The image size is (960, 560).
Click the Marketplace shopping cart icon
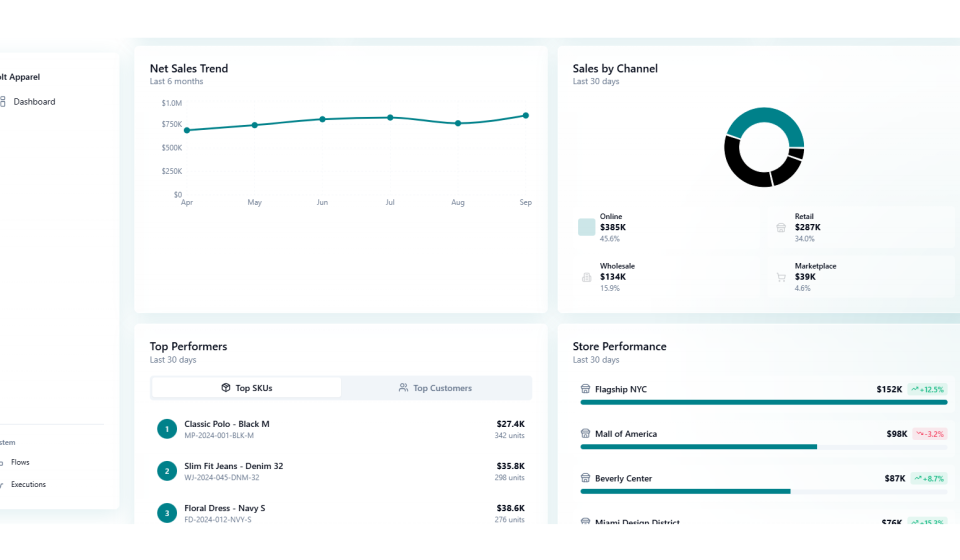click(781, 277)
